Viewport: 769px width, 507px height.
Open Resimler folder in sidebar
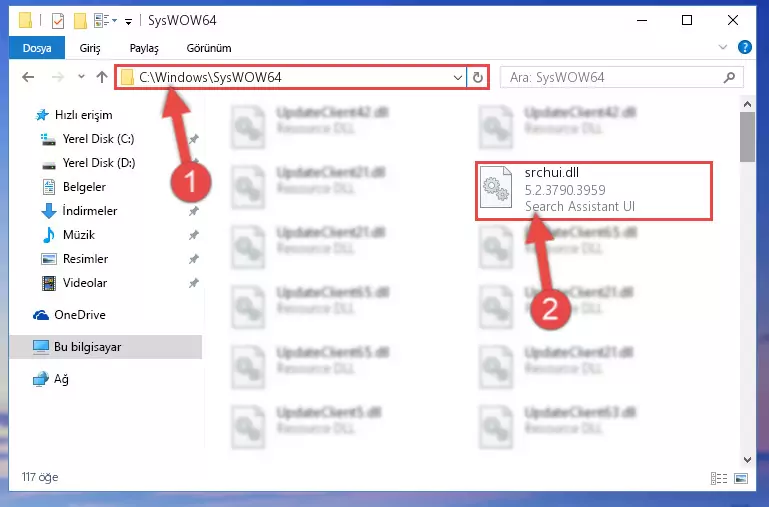click(75, 259)
